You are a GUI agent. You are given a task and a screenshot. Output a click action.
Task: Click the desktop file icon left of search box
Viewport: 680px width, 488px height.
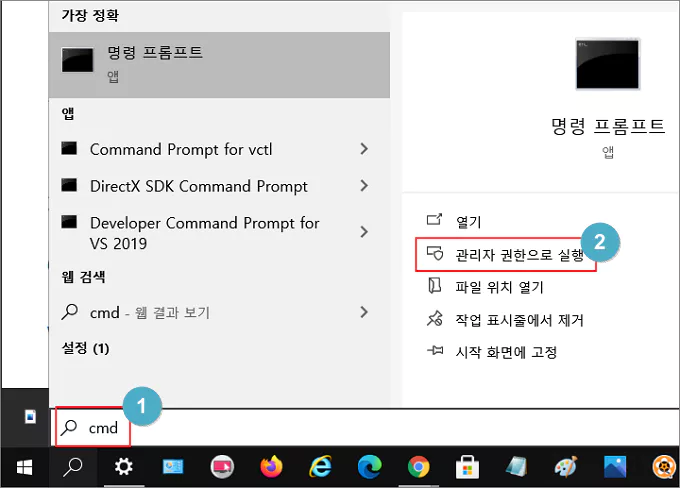click(x=30, y=417)
